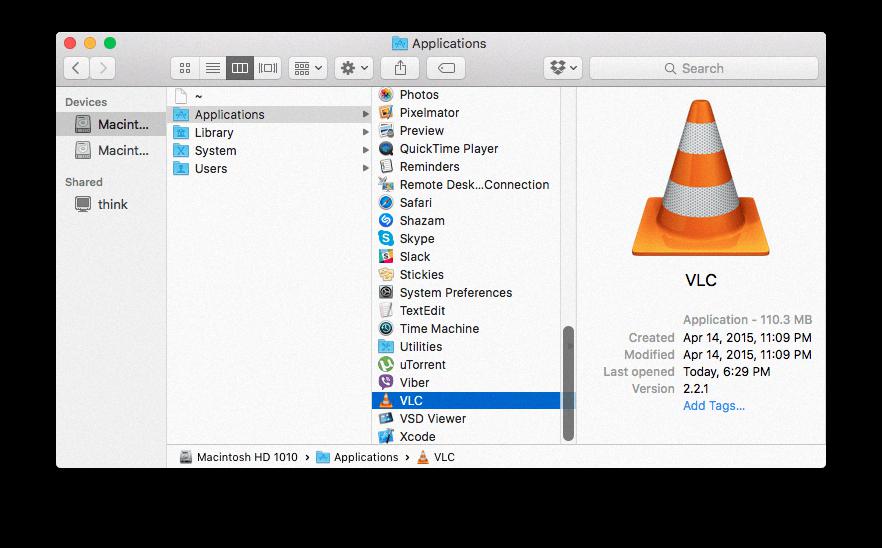Select the VSD Viewer app icon
The image size is (882, 548).
pyautogui.click(x=386, y=419)
